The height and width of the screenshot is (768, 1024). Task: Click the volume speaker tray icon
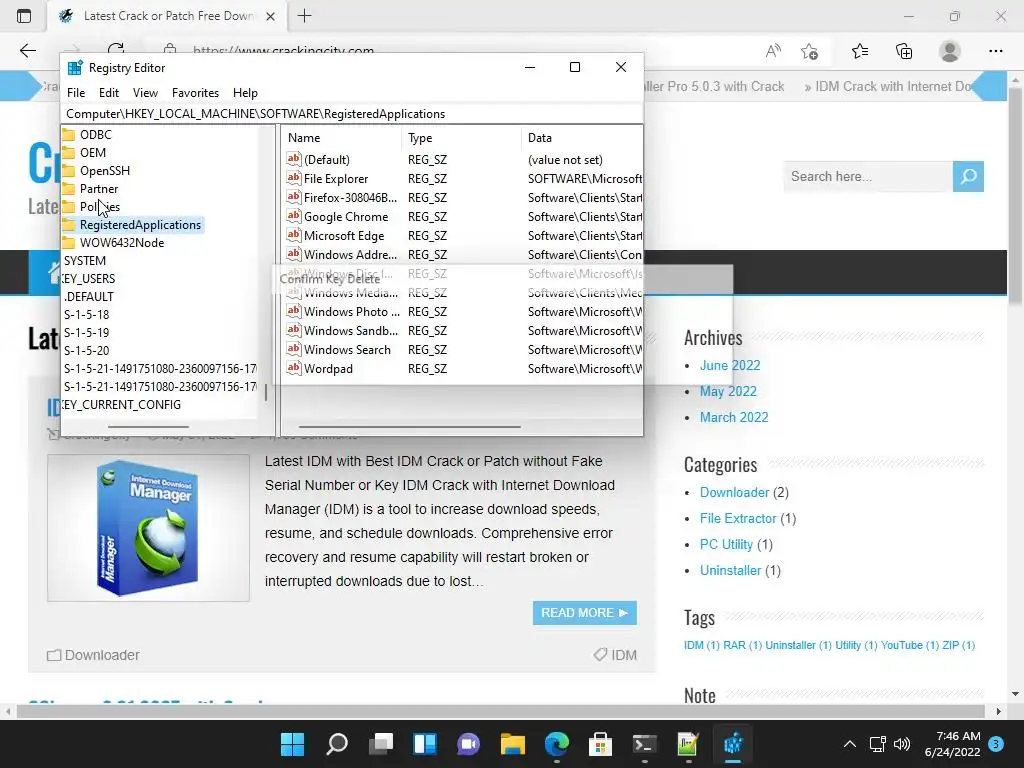[902, 744]
